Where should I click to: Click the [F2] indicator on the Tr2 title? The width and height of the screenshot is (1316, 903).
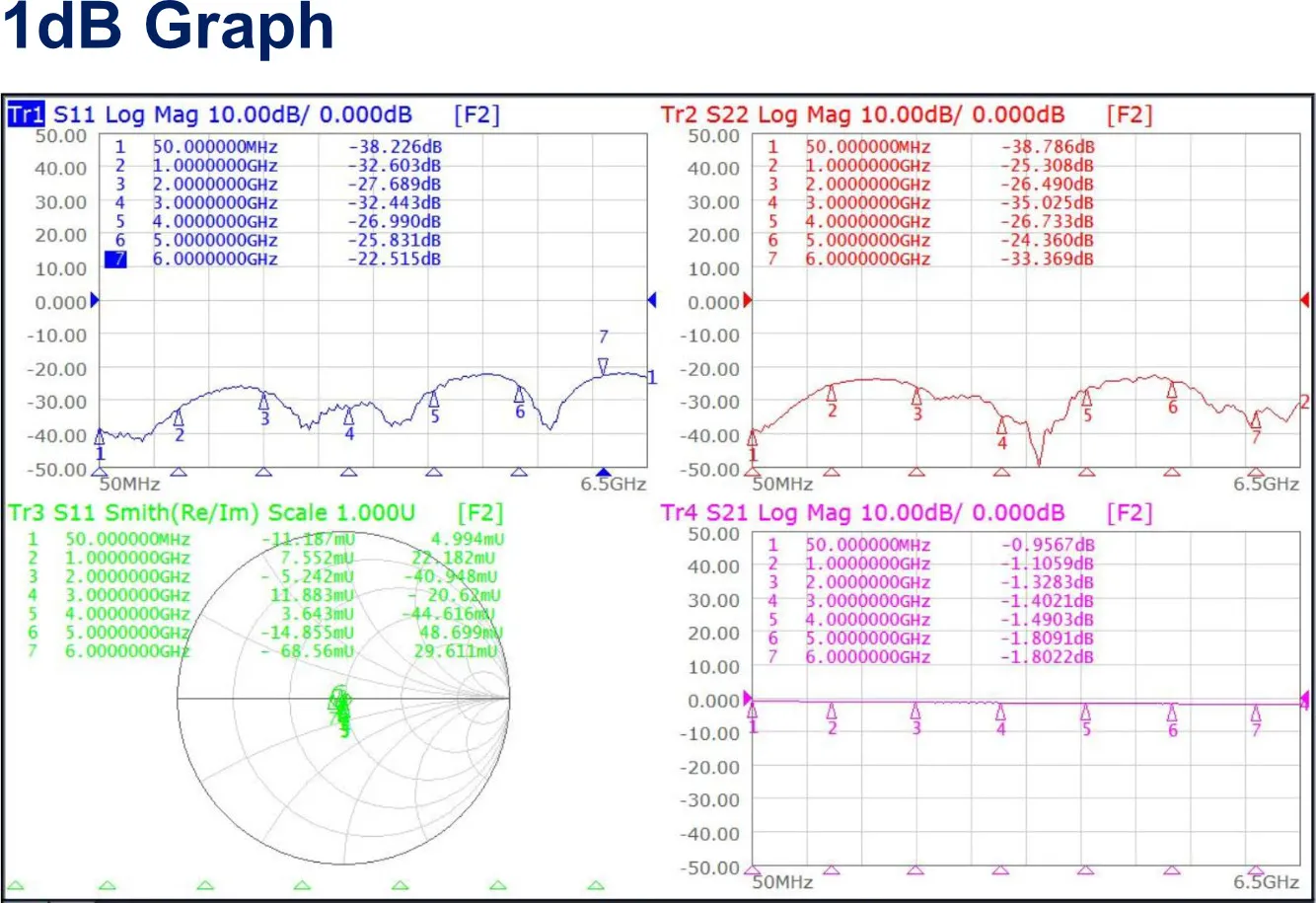[x=1130, y=114]
